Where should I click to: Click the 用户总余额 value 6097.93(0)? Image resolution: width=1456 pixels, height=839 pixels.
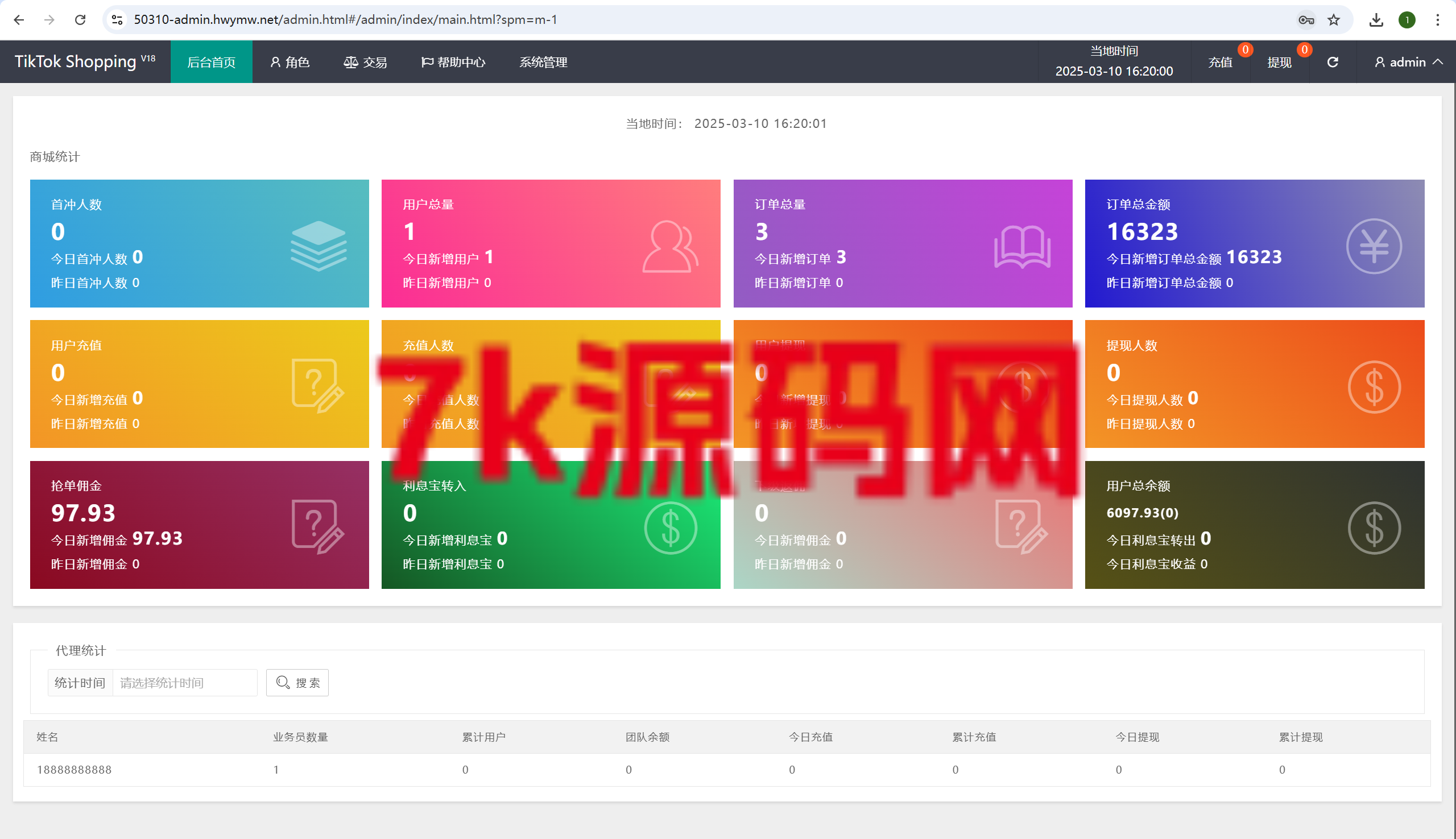click(x=1142, y=513)
